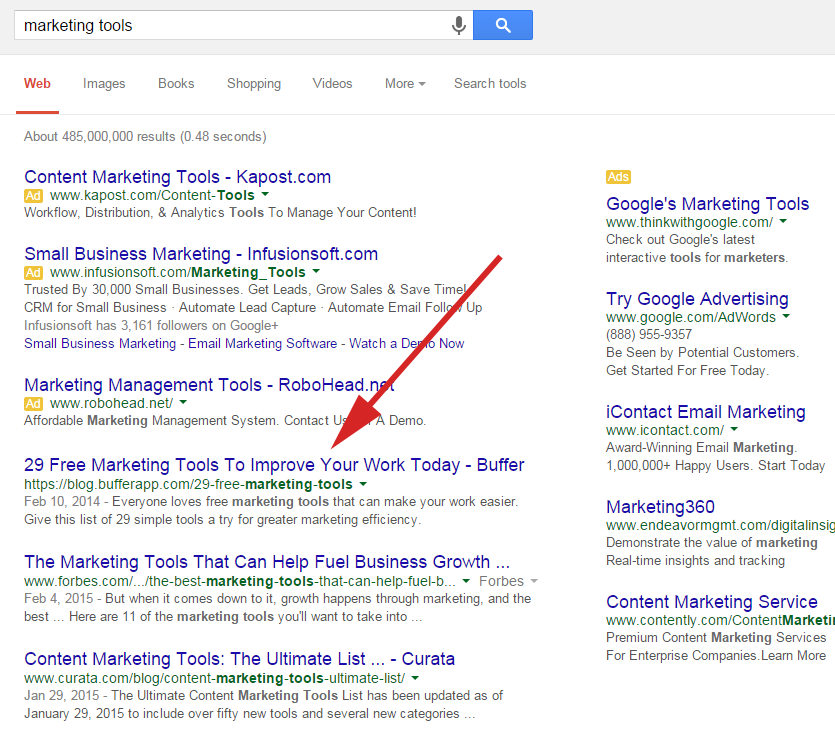Expand dropdown arrow next to infusionsoft.com URL
This screenshot has height=730, width=835.
click(316, 271)
